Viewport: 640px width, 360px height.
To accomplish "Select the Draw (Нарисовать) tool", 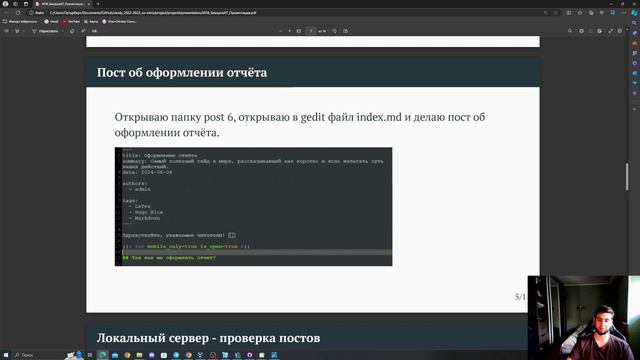I will [x=45, y=31].
